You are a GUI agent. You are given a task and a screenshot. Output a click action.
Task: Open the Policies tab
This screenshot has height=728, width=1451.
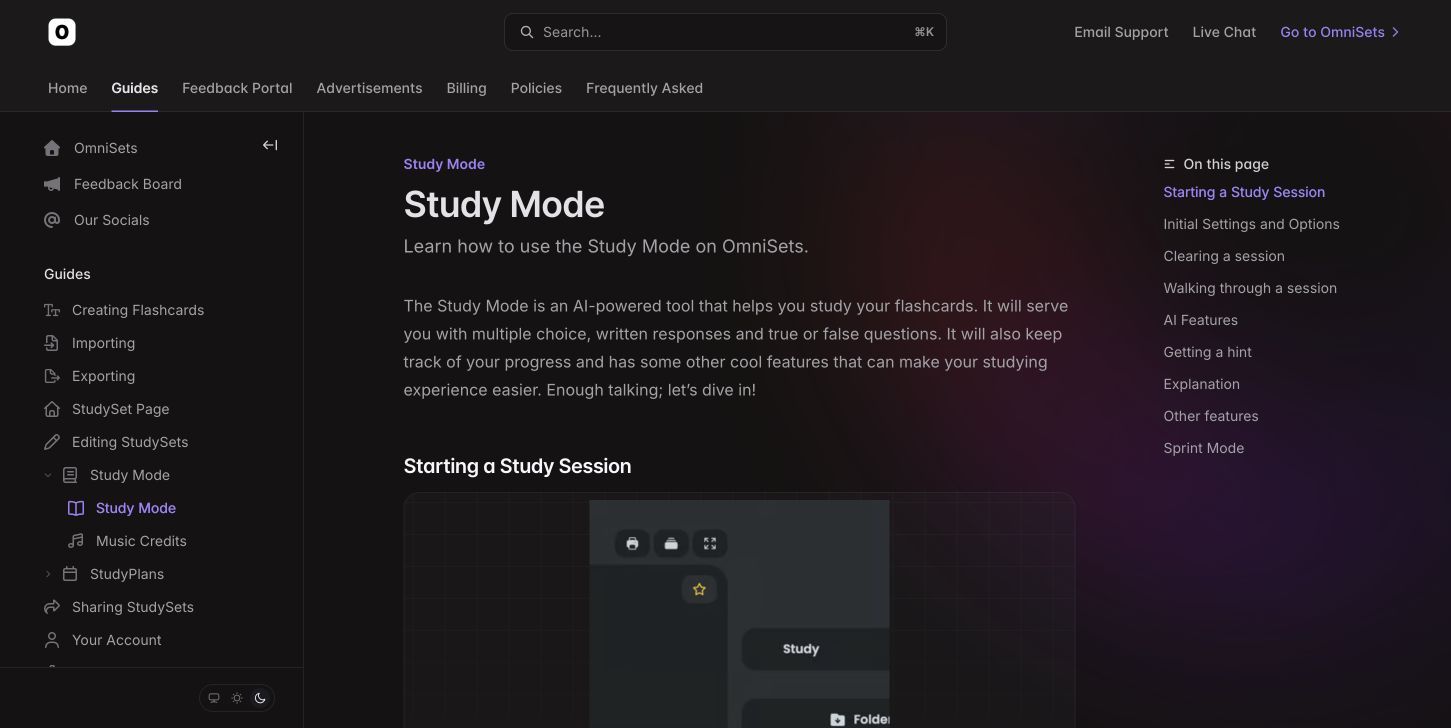[536, 88]
